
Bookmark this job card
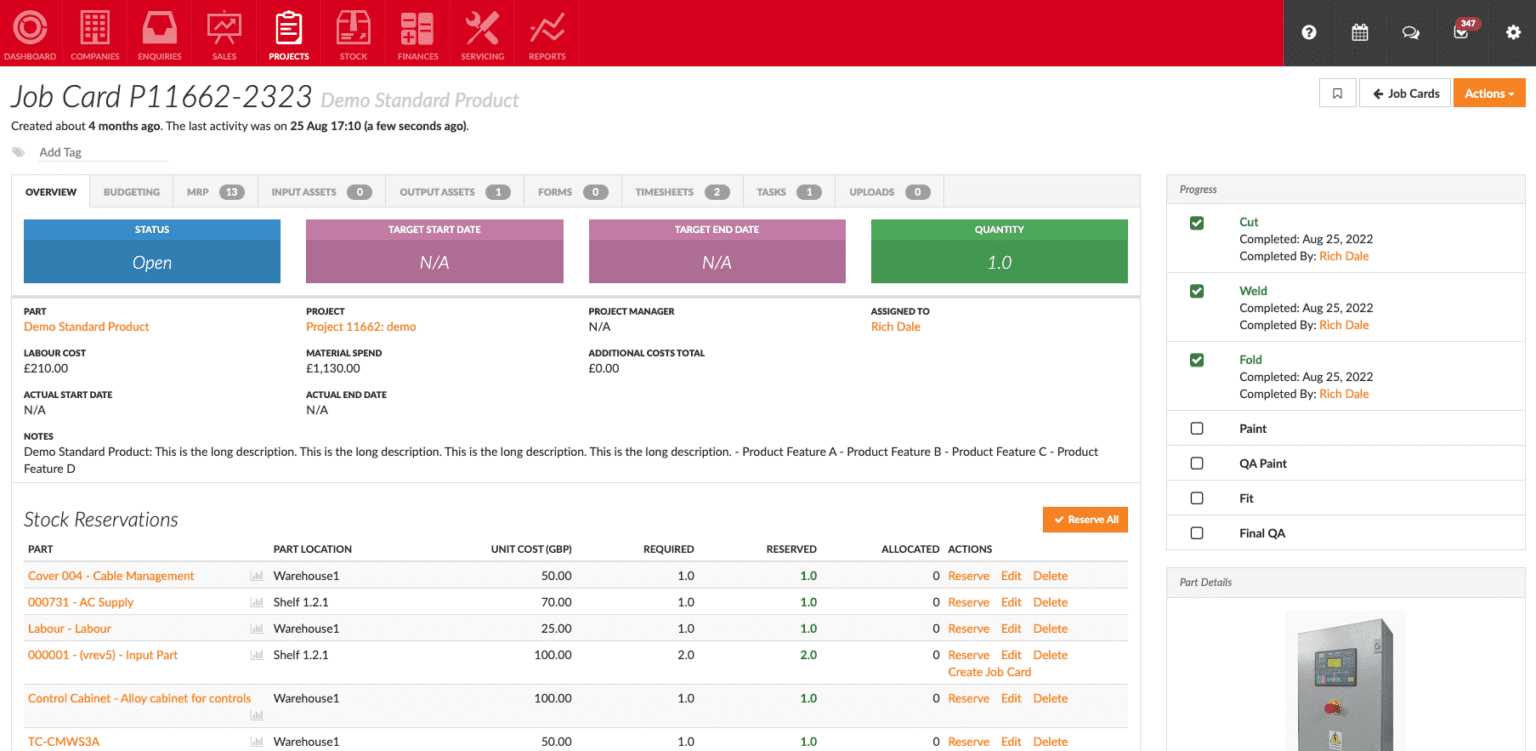pyautogui.click(x=1337, y=92)
